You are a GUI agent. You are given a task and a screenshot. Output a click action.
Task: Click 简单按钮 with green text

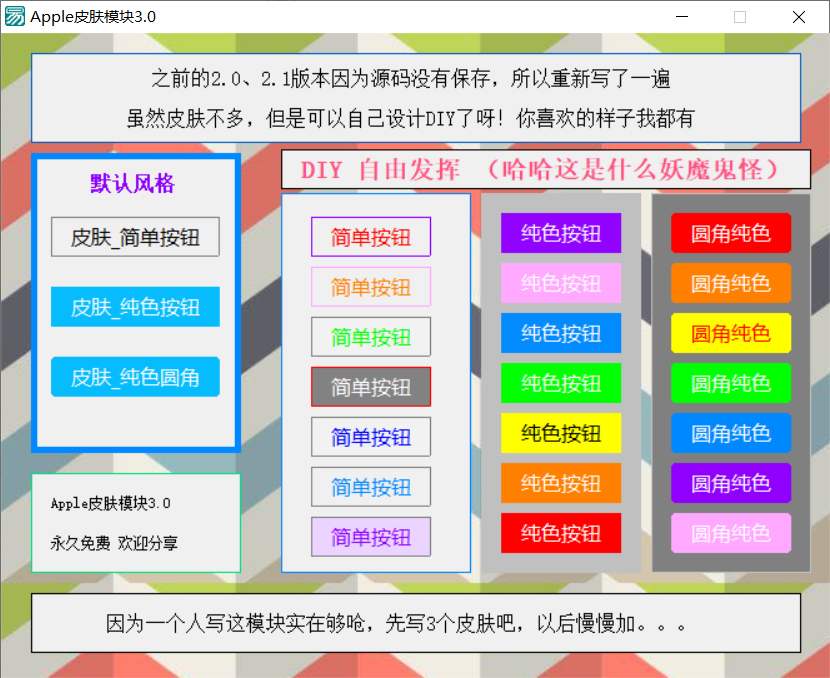click(371, 337)
